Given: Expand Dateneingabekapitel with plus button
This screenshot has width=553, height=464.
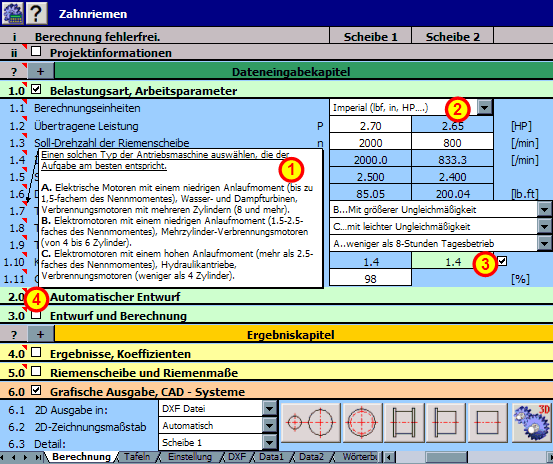Looking at the screenshot, I should [41, 71].
